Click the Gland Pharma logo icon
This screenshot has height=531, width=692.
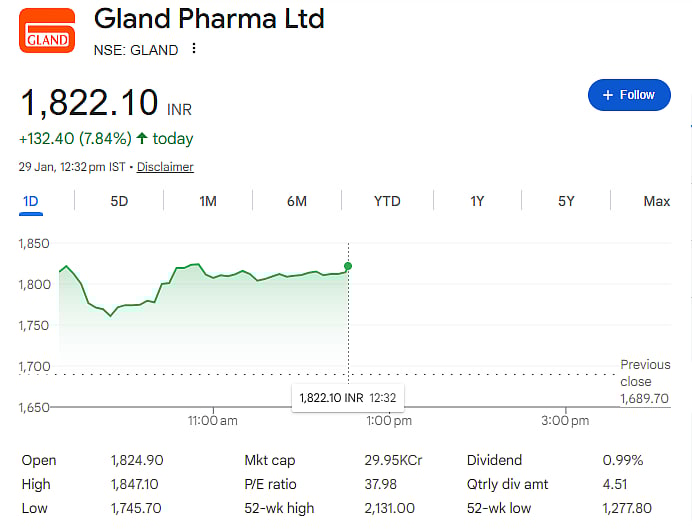pos(47,31)
